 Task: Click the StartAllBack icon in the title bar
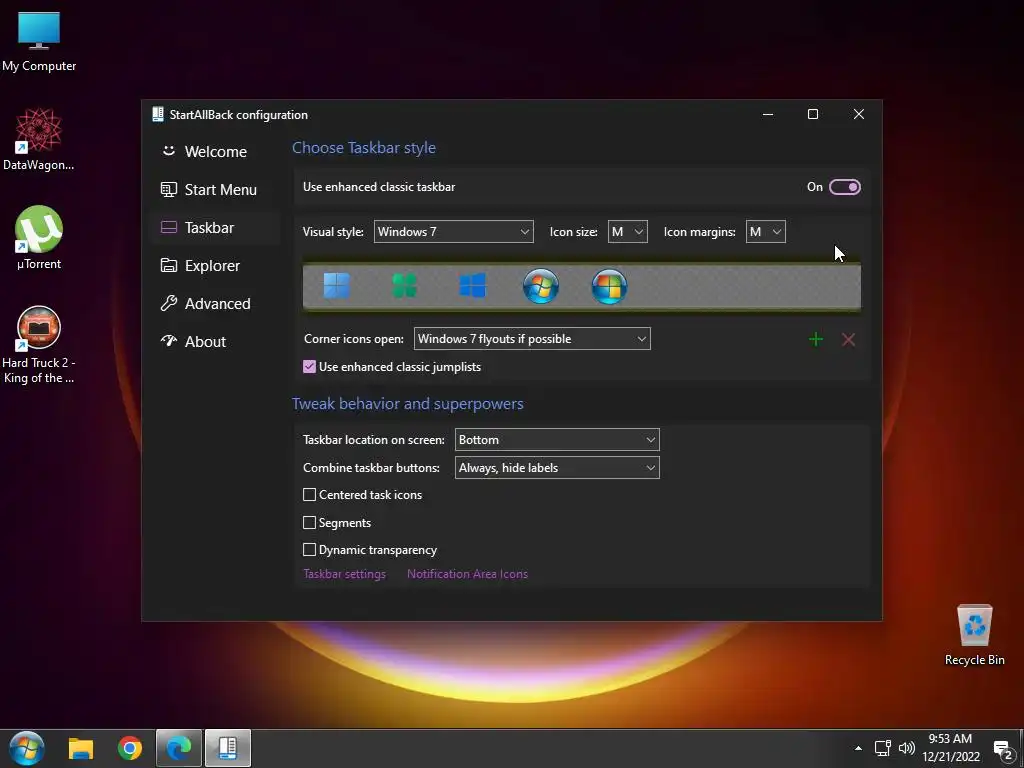pos(157,114)
